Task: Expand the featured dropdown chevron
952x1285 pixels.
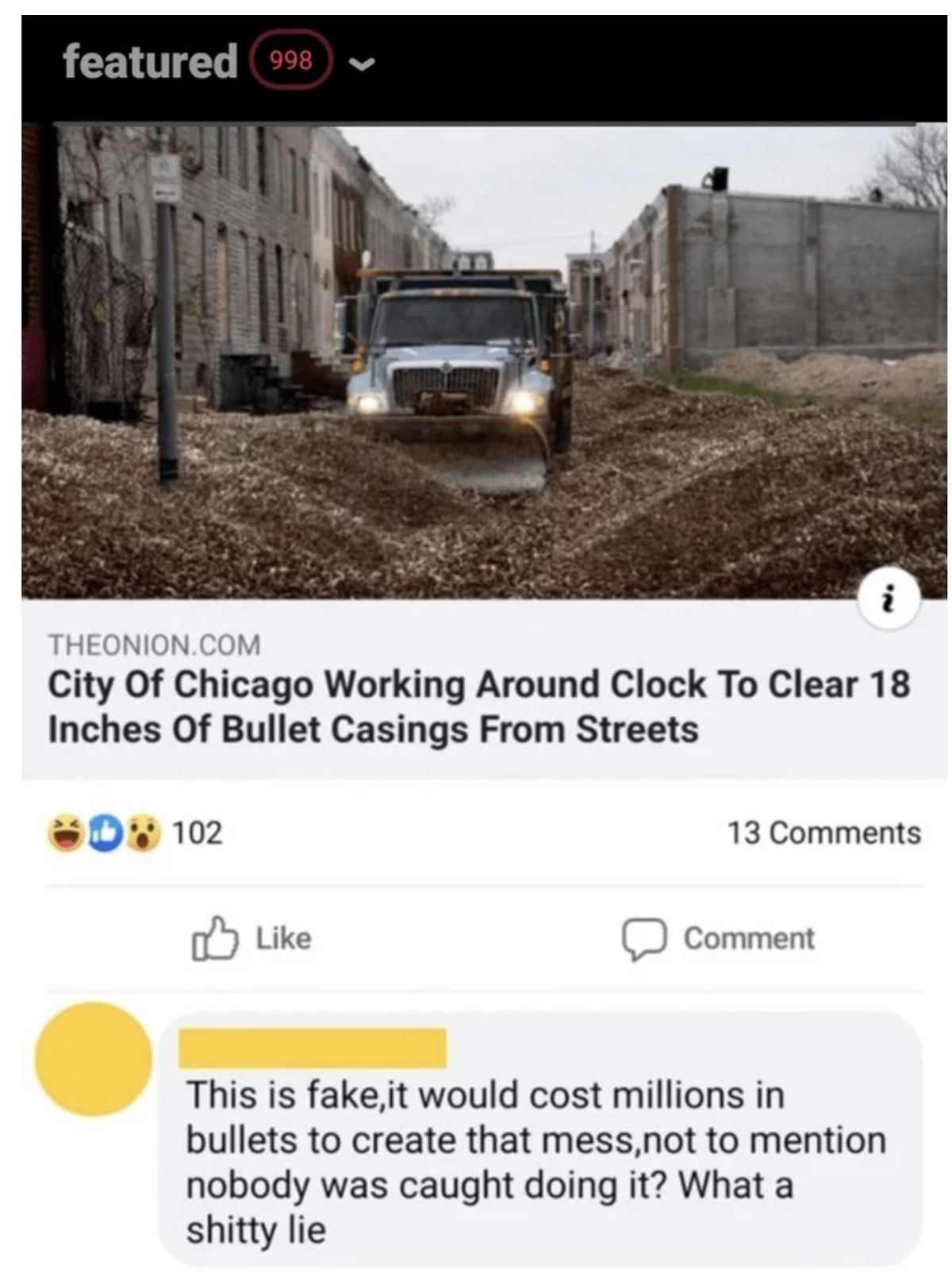Action: pos(361,63)
